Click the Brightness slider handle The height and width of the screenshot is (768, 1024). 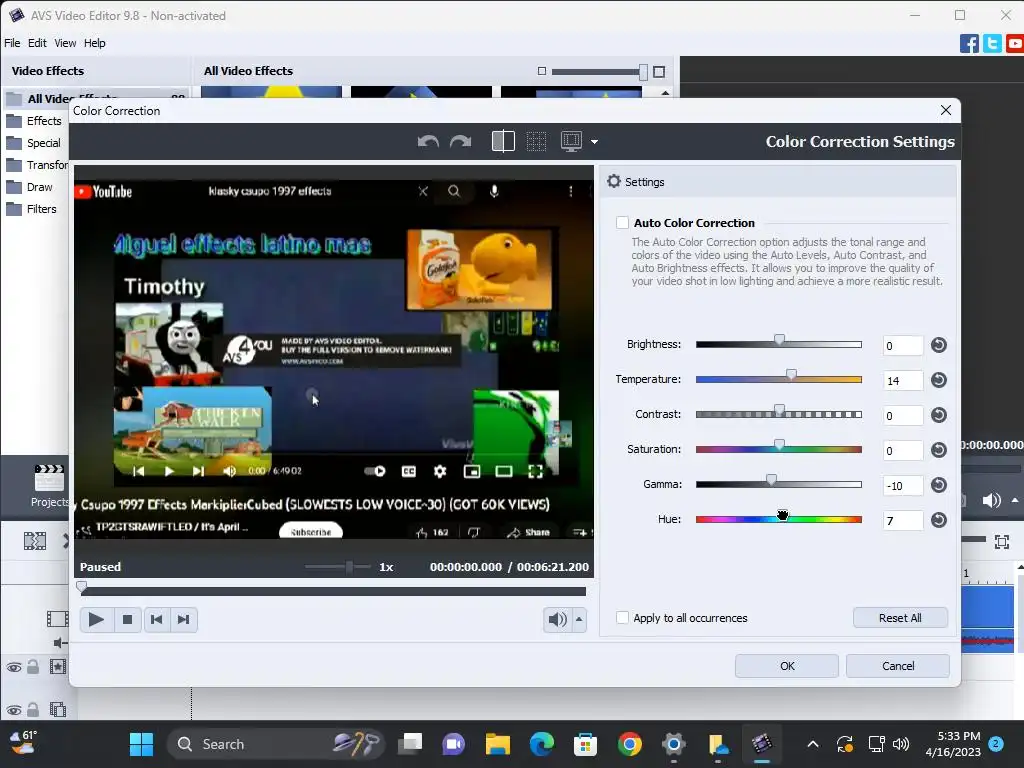[779, 340]
